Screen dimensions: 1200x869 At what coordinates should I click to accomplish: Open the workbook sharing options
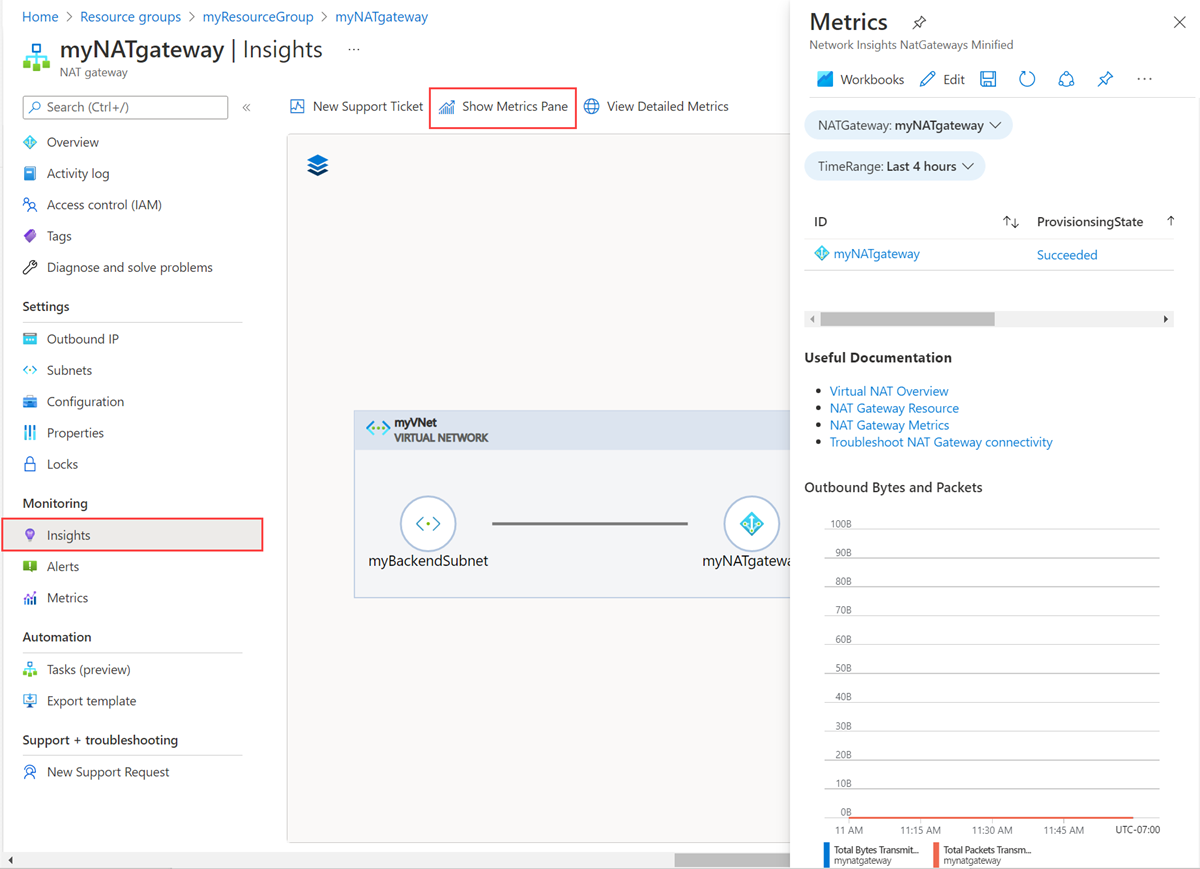coord(1066,79)
